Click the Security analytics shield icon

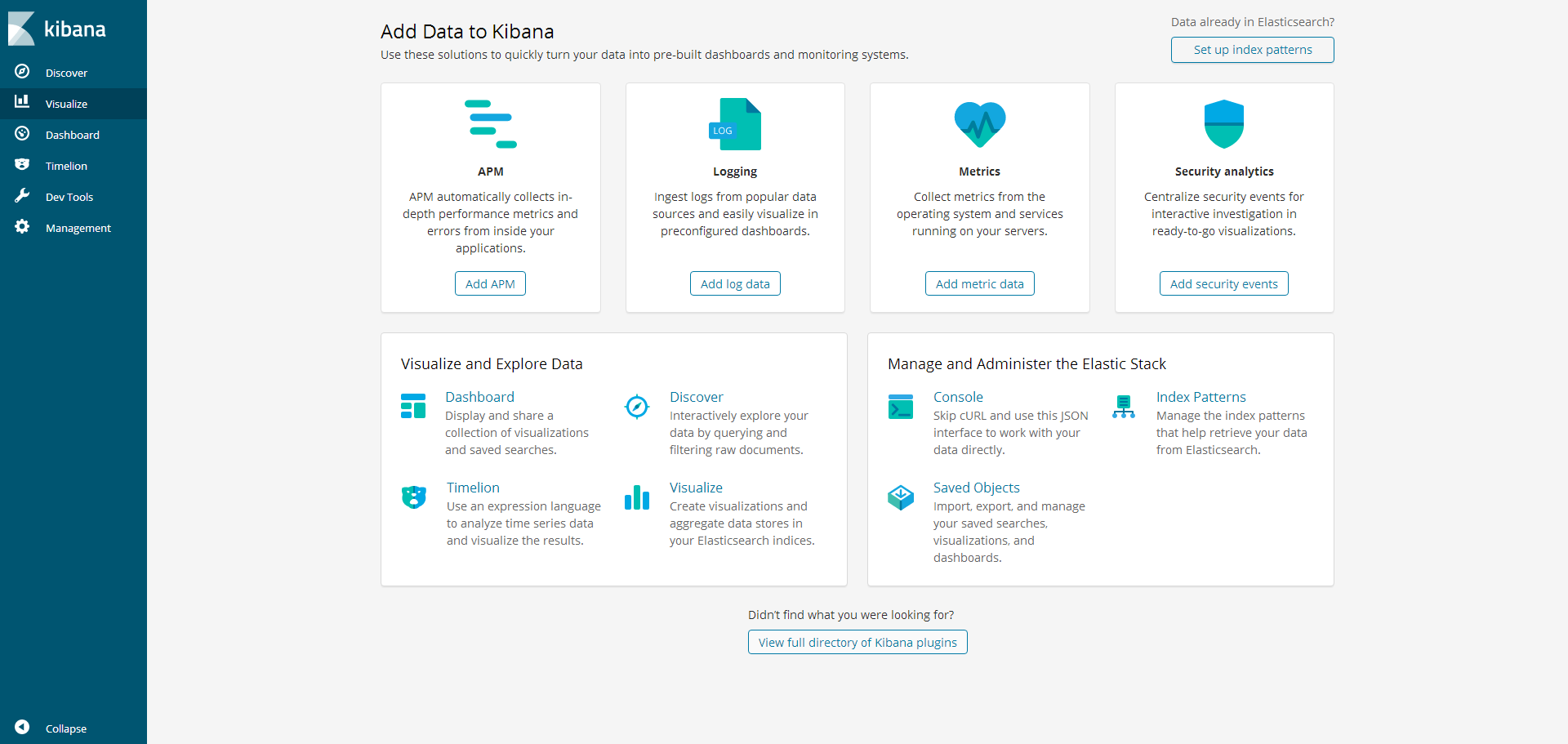click(1224, 124)
